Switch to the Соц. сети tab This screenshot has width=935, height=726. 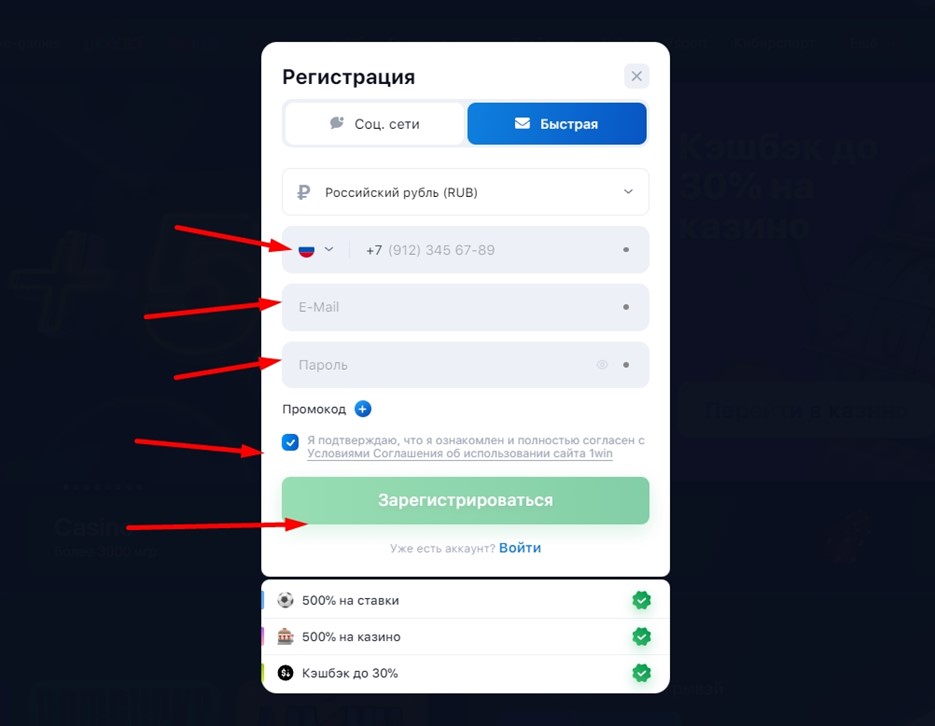(375, 124)
